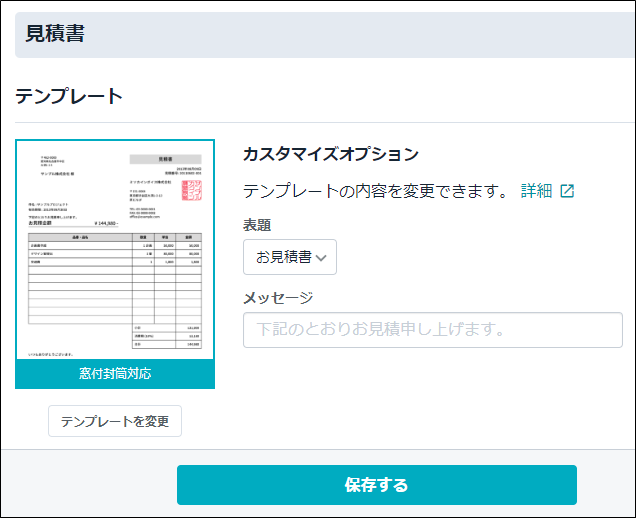Image resolution: width=636 pixels, height=518 pixels.
Task: Click the テンプレートの内容を変更できます description text
Action: tap(377, 191)
